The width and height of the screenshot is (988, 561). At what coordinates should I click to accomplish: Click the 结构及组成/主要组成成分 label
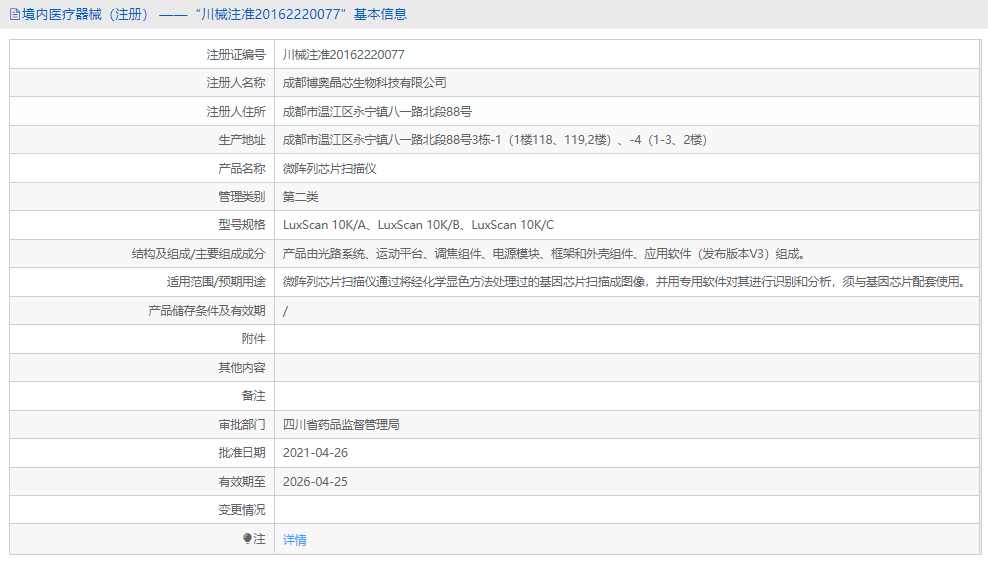pyautogui.click(x=198, y=254)
